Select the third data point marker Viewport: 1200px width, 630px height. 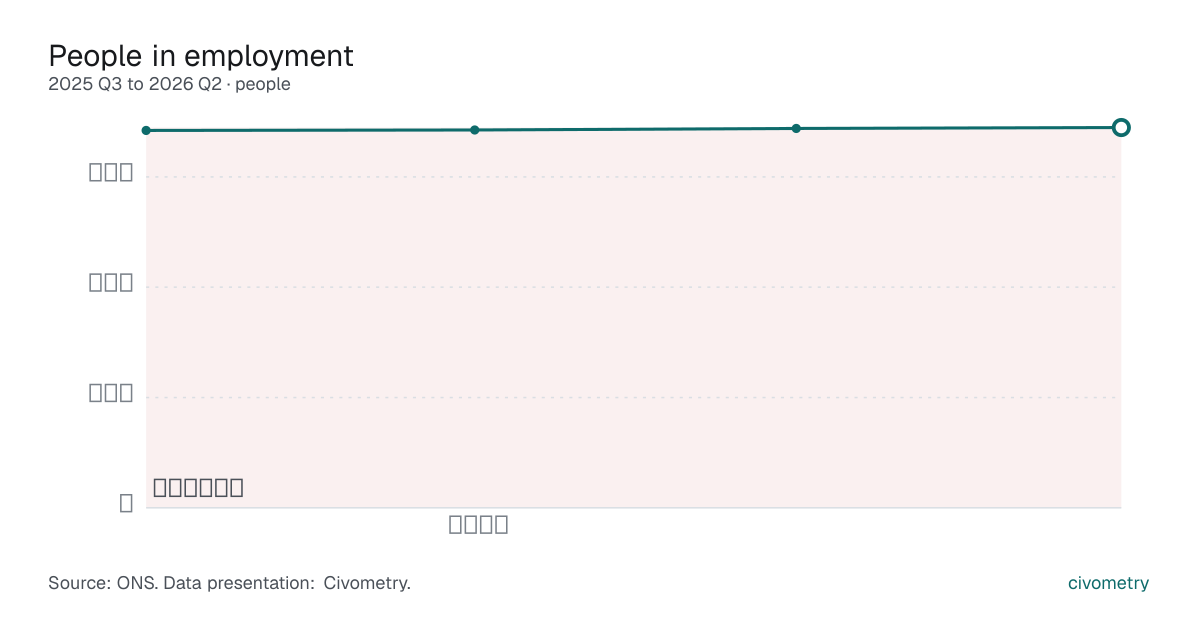pyautogui.click(x=796, y=128)
